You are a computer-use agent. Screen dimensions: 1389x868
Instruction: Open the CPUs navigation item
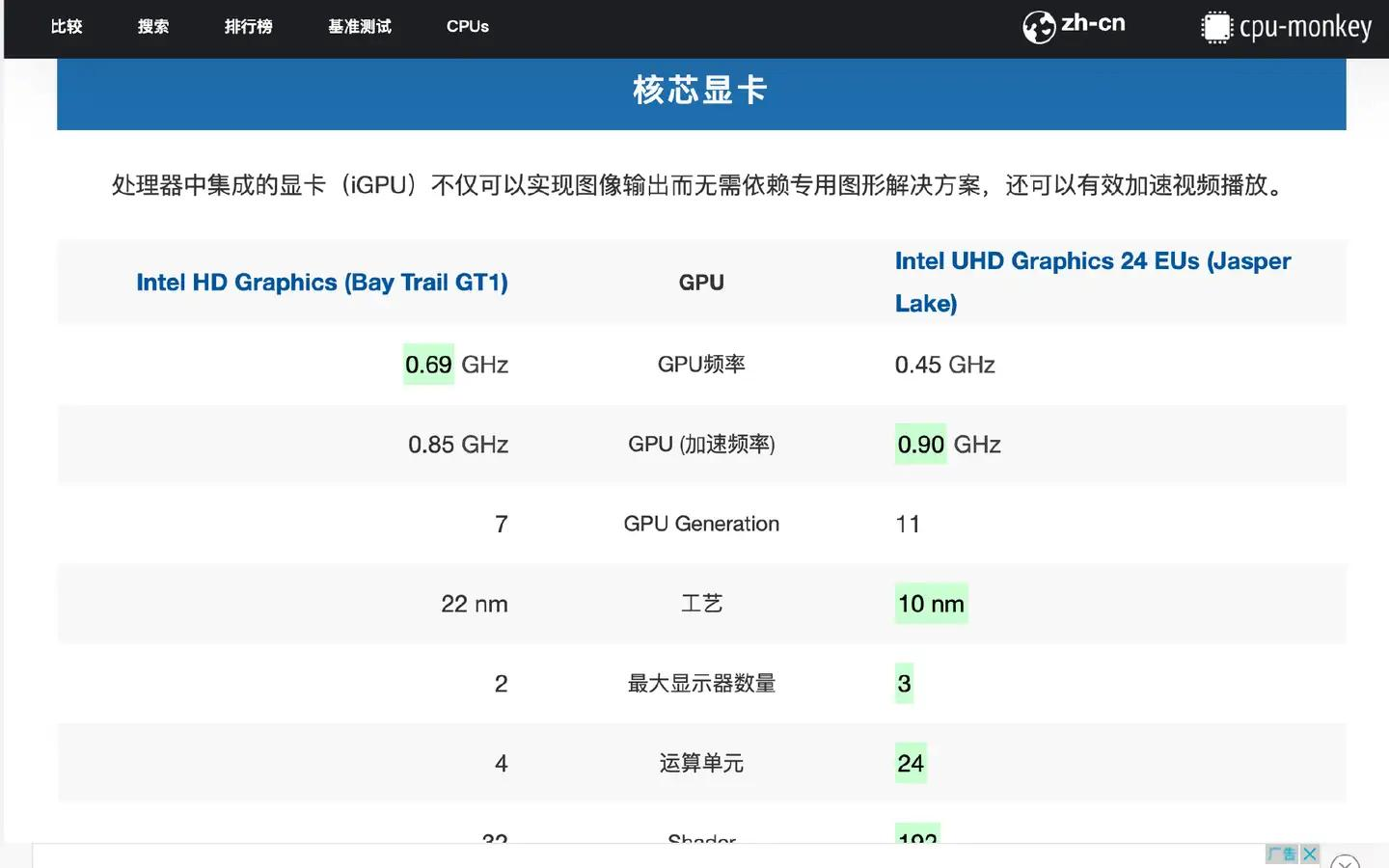[468, 27]
